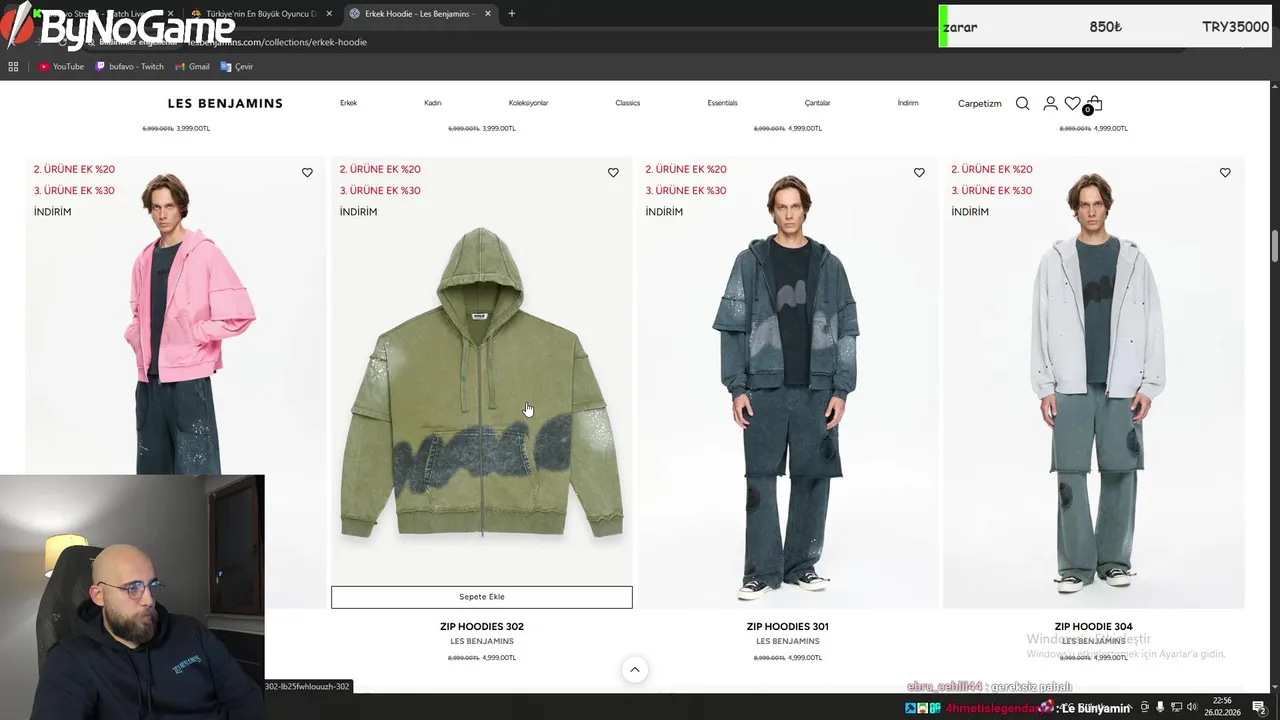Open the bookmarks bar apps grid icon

[x=13, y=67]
